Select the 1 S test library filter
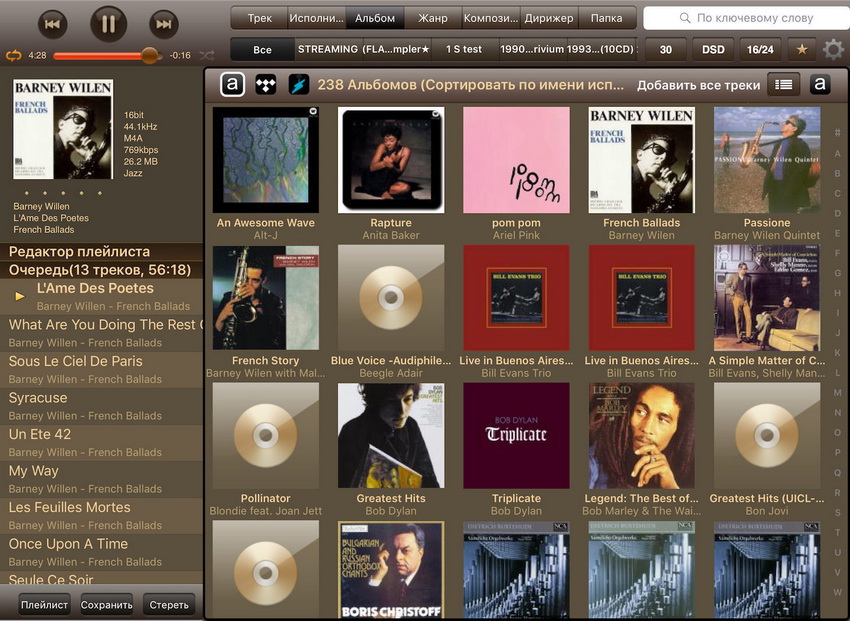The width and height of the screenshot is (850, 621). coord(464,49)
